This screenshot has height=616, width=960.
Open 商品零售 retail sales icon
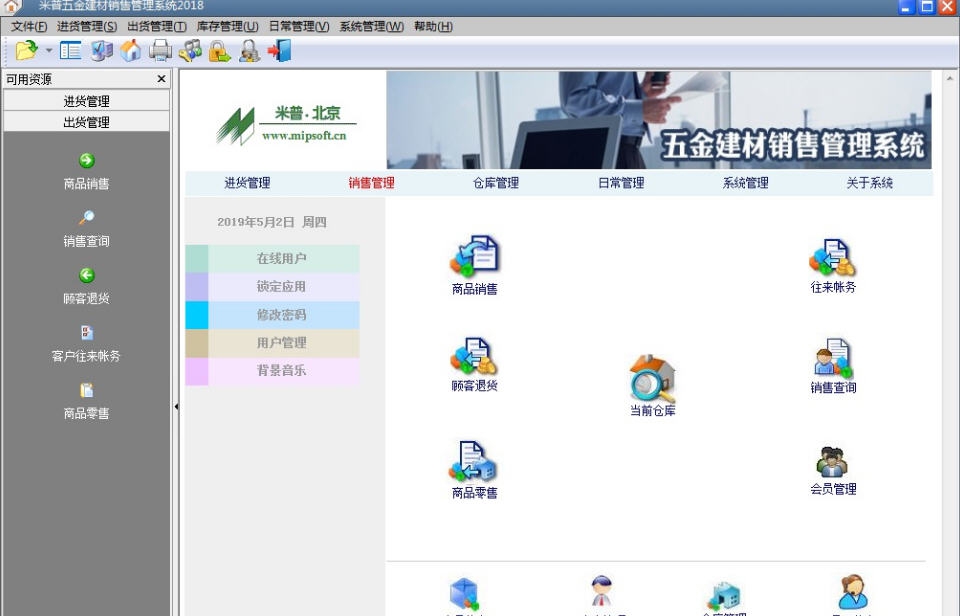click(x=474, y=463)
